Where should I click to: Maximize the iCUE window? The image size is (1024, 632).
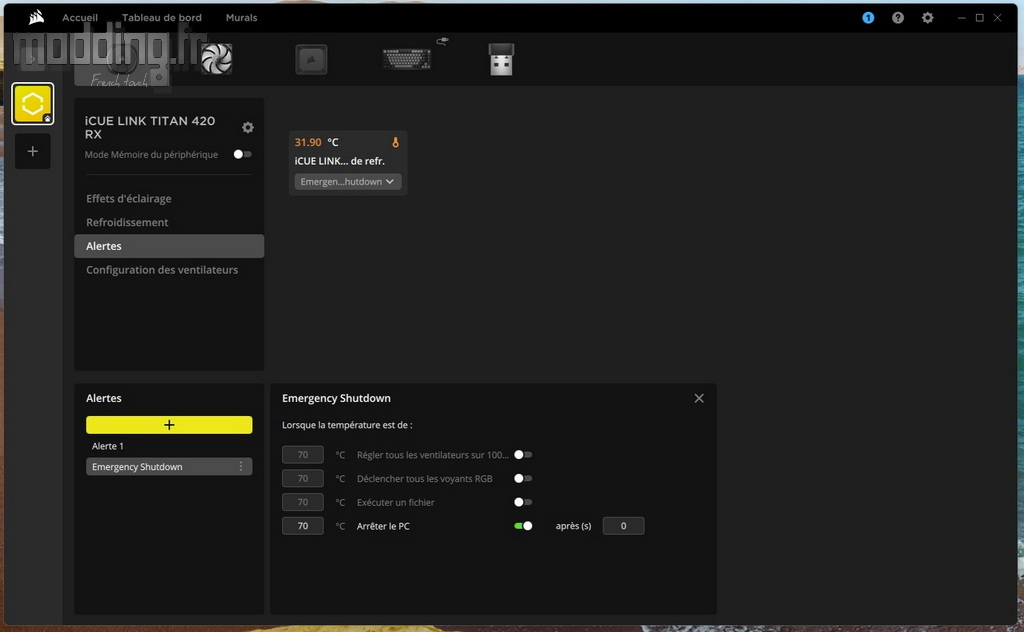(980, 18)
